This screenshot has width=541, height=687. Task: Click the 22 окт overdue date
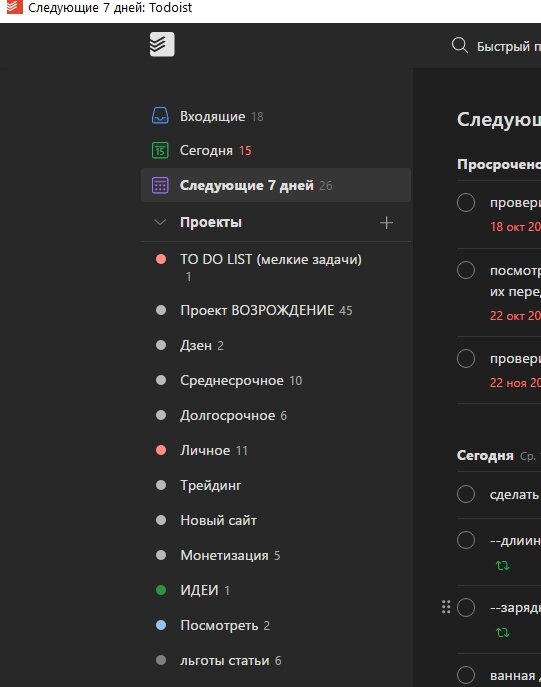515,315
